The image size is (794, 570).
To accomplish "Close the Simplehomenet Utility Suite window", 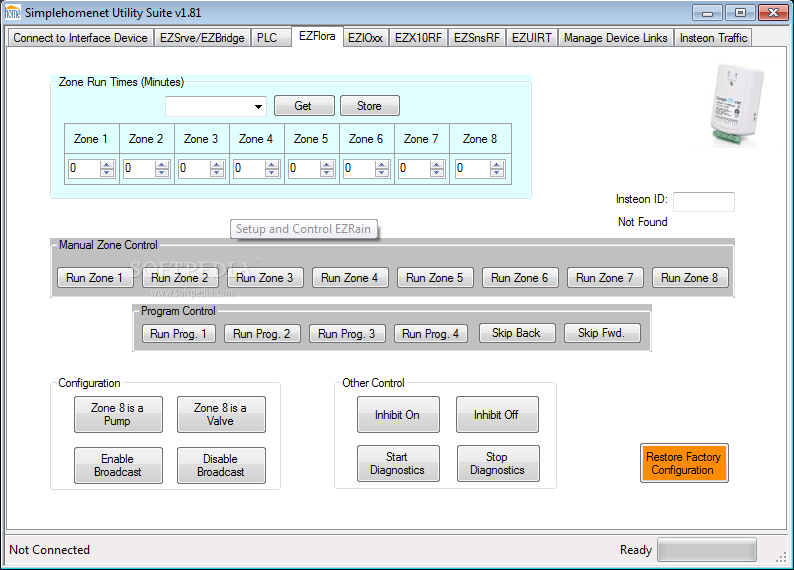I will point(773,13).
